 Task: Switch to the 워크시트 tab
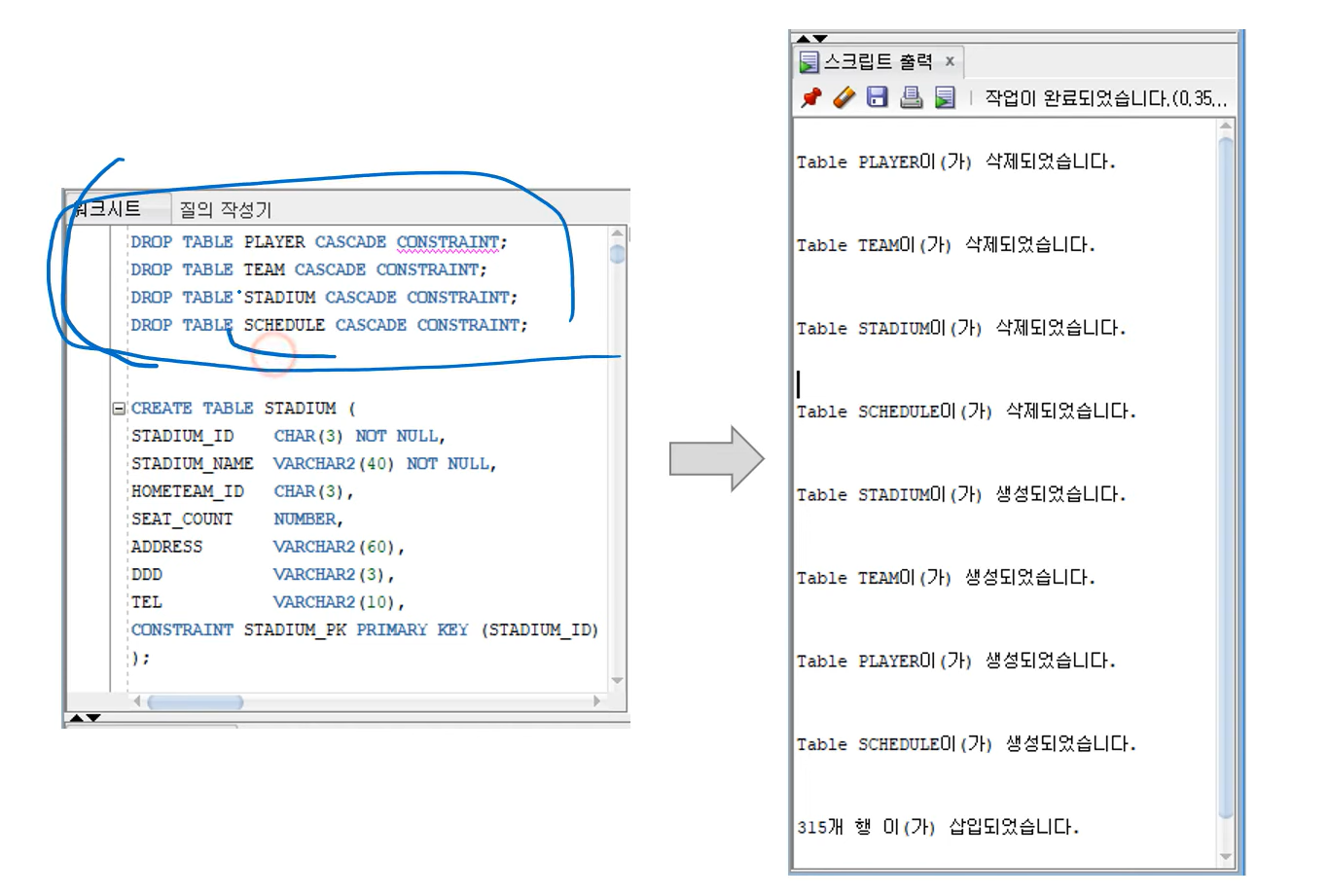(109, 208)
